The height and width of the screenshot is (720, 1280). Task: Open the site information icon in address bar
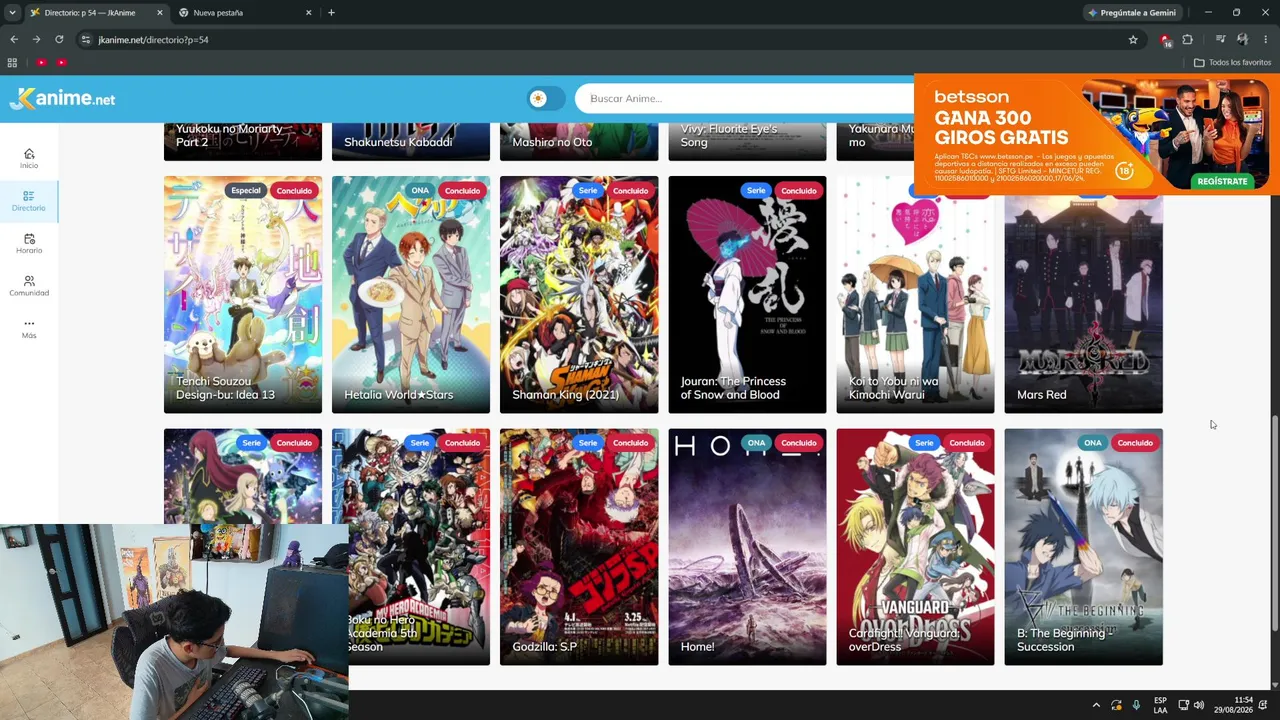coord(86,40)
